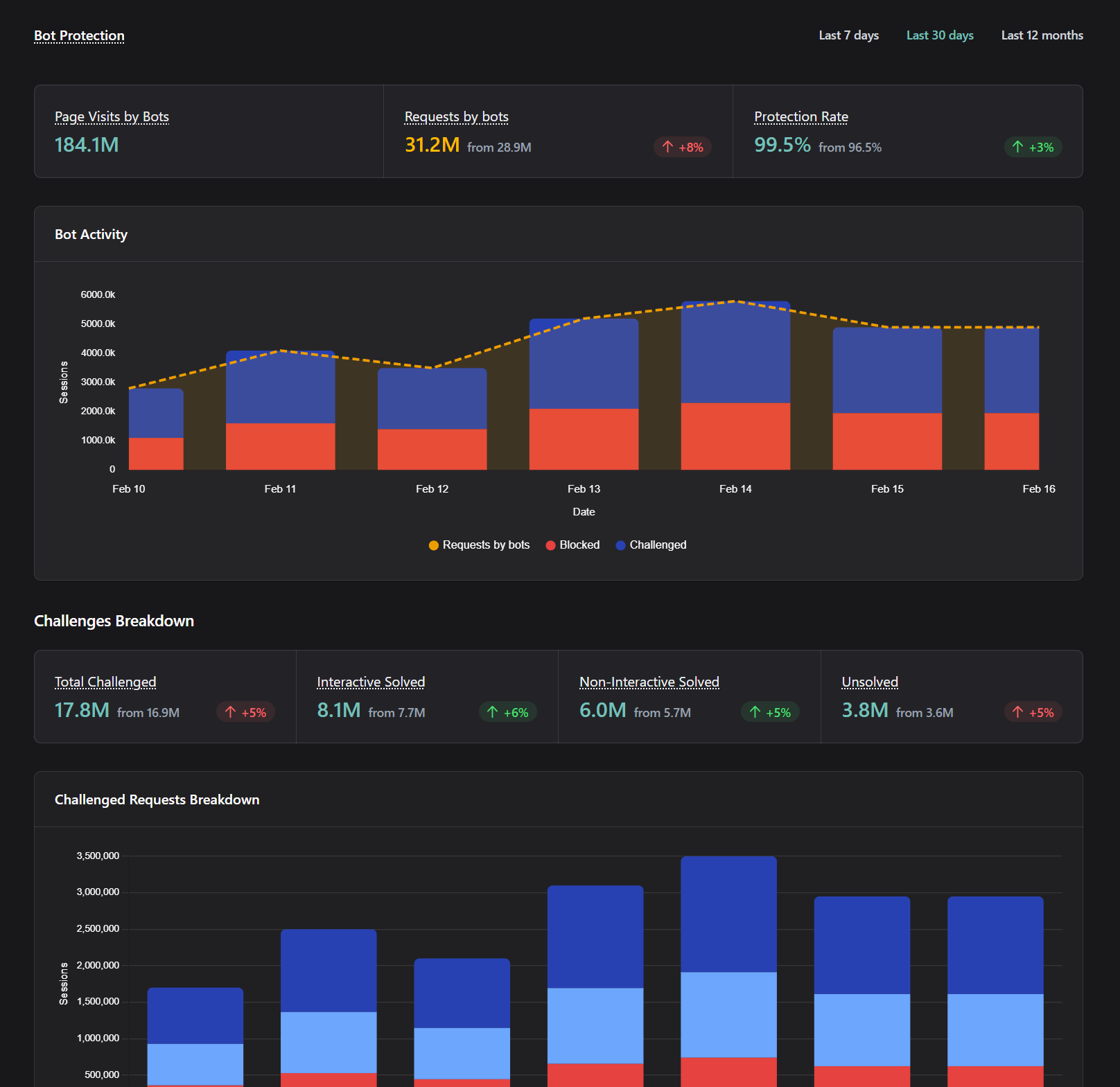The height and width of the screenshot is (1087, 1120).
Task: Click the +3% badge on Protection Rate card
Action: [x=1033, y=147]
